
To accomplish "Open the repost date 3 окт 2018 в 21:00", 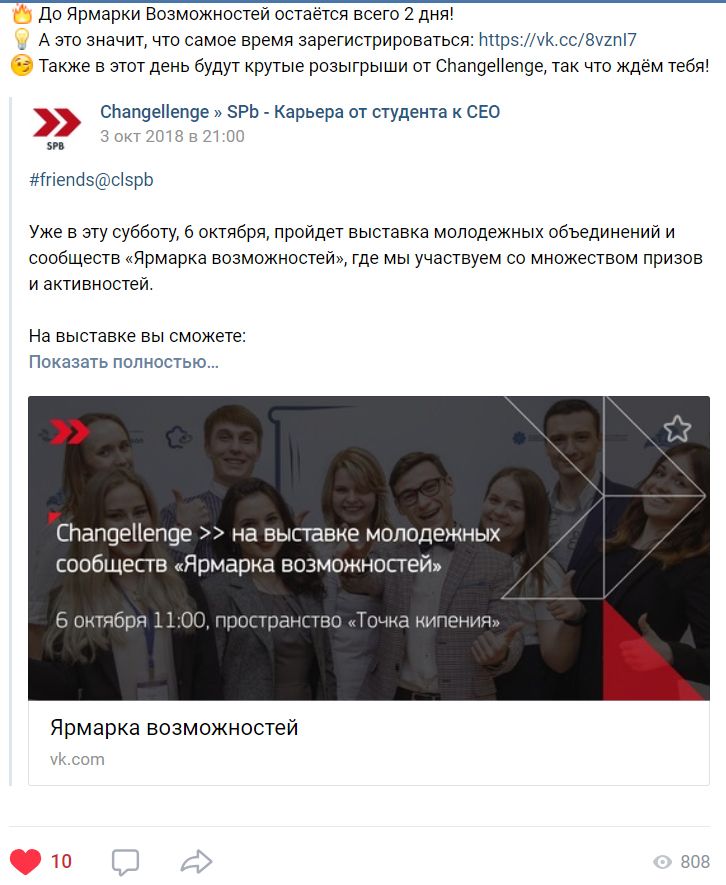I will [172, 137].
